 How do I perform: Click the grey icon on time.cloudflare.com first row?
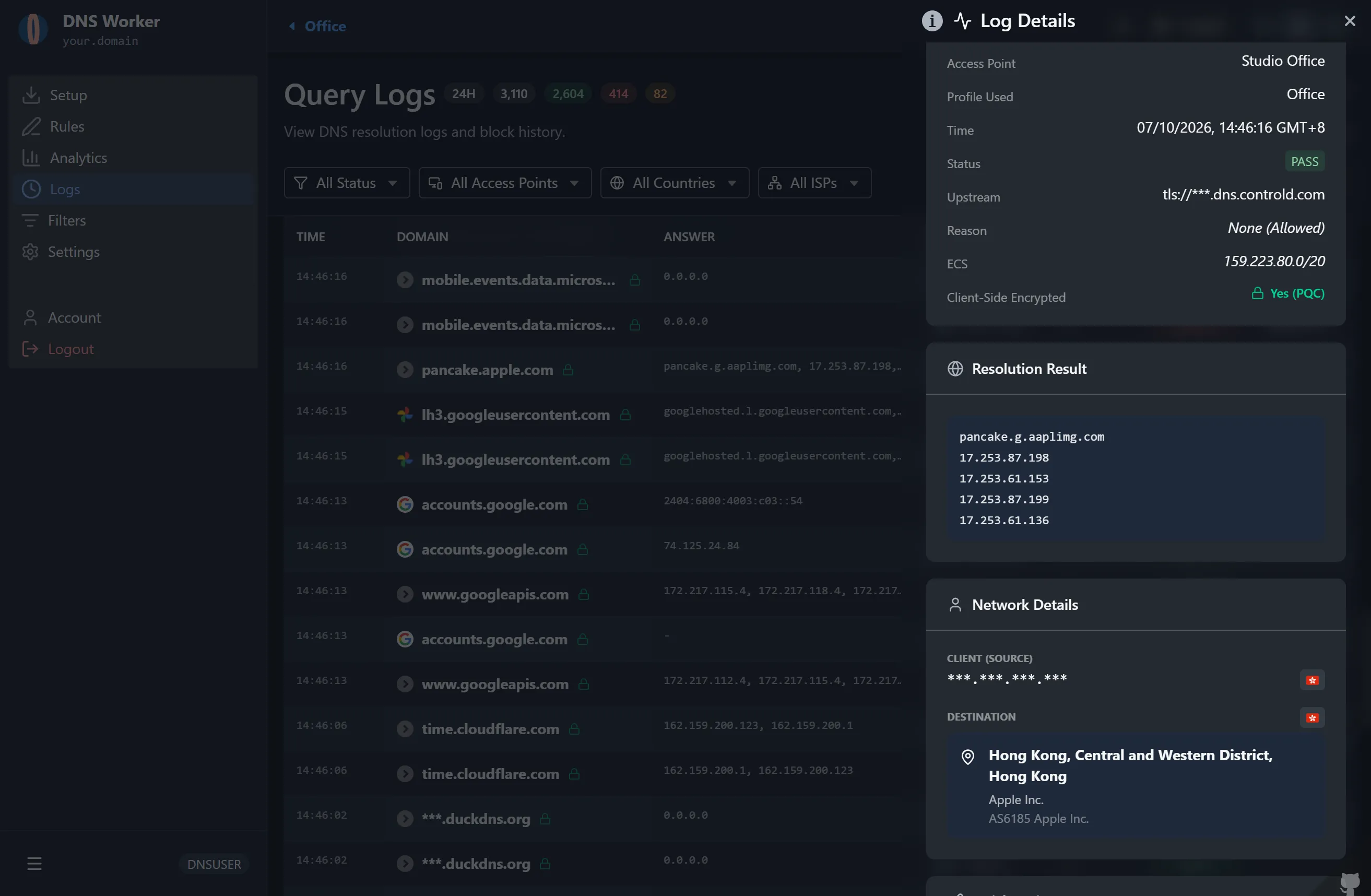click(x=405, y=729)
